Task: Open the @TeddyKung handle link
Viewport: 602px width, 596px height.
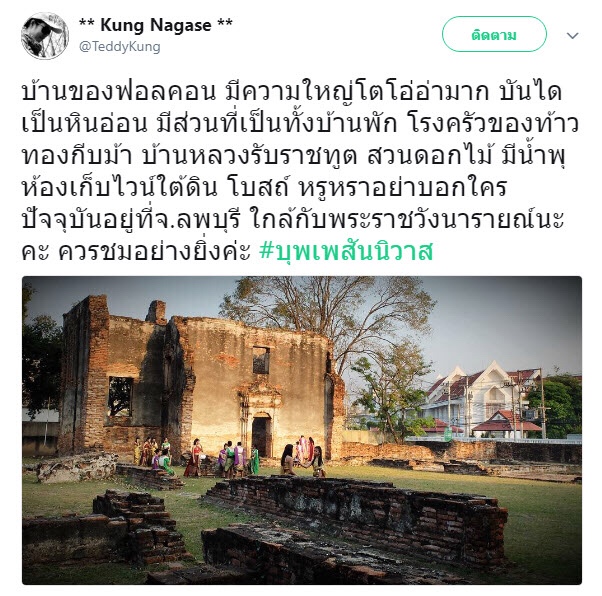Action: (x=120, y=47)
